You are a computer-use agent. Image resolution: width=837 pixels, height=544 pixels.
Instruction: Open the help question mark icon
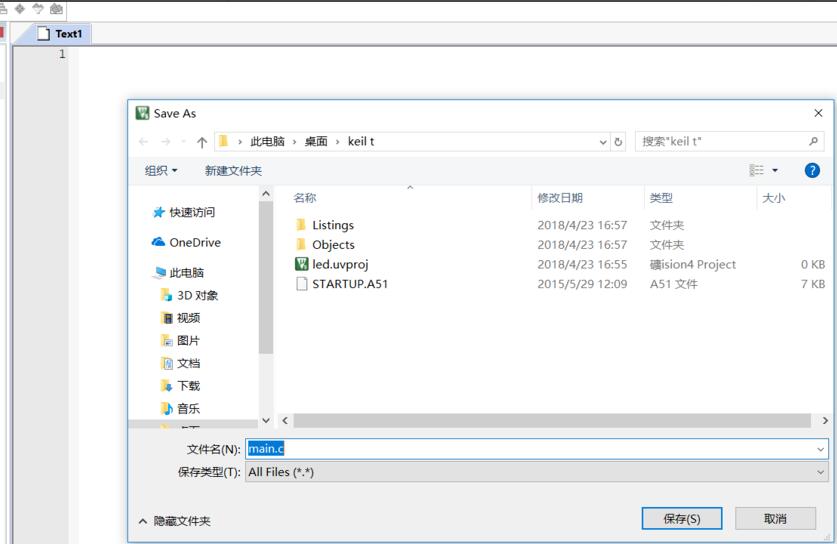812,171
